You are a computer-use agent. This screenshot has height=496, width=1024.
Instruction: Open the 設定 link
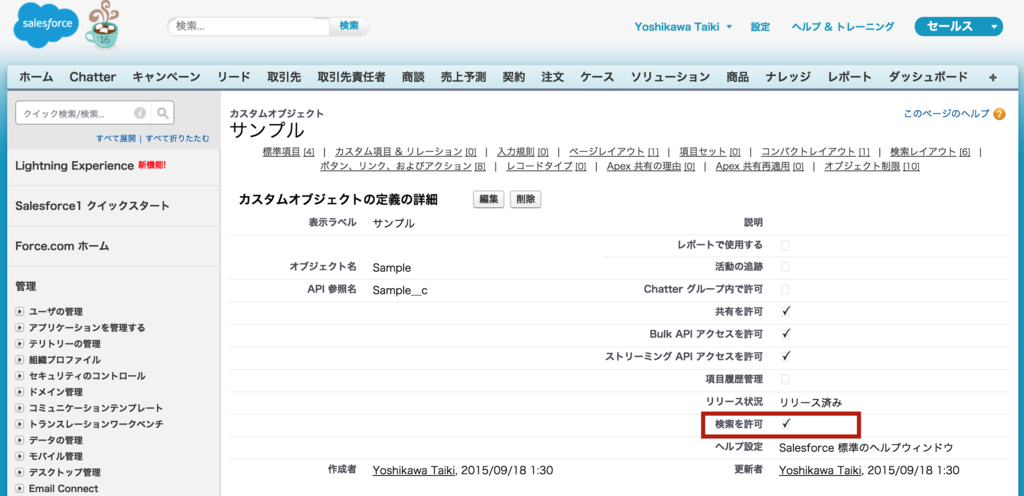pos(760,27)
